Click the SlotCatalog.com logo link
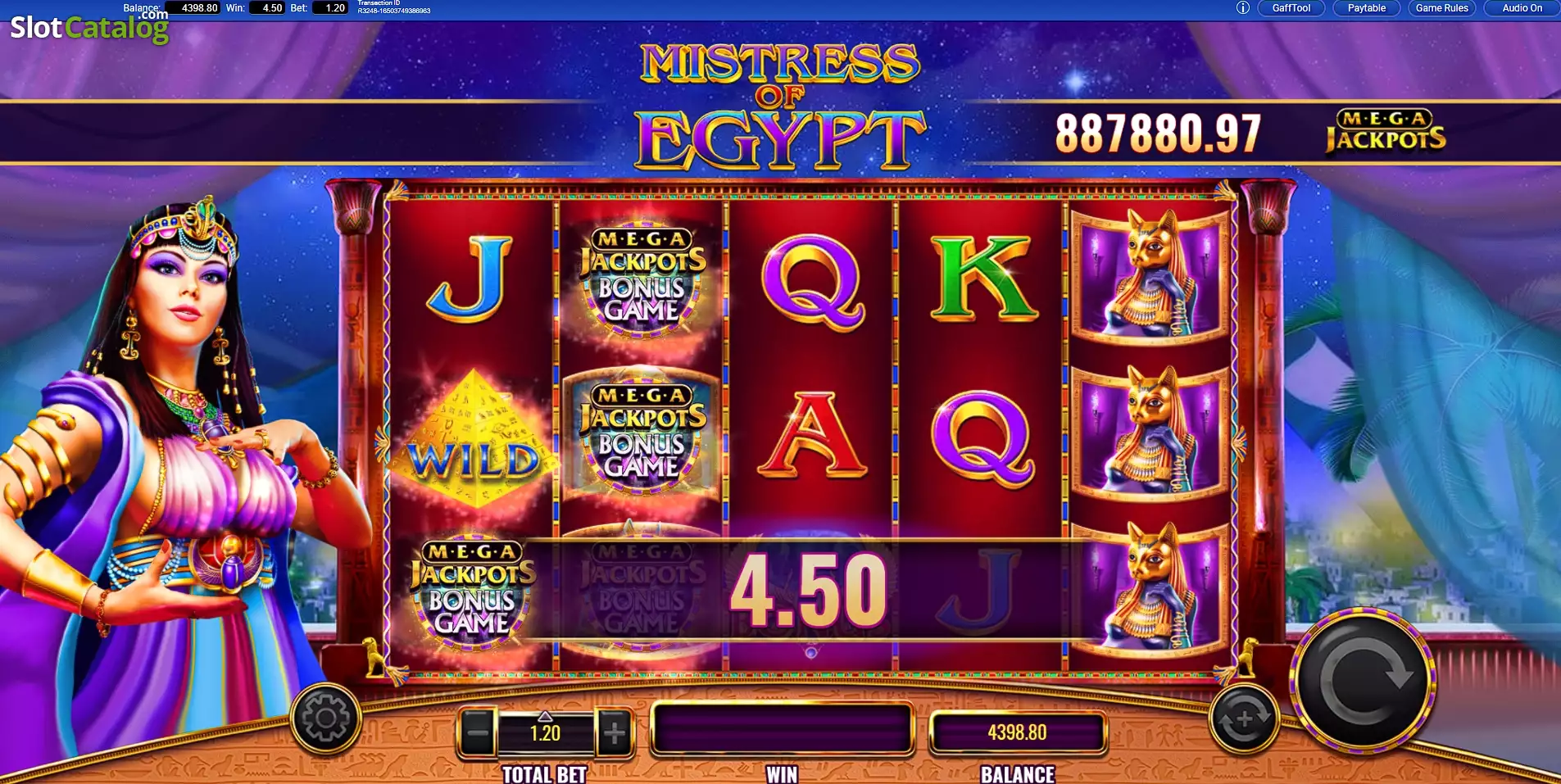This screenshot has height=784, width=1561. pyautogui.click(x=89, y=27)
